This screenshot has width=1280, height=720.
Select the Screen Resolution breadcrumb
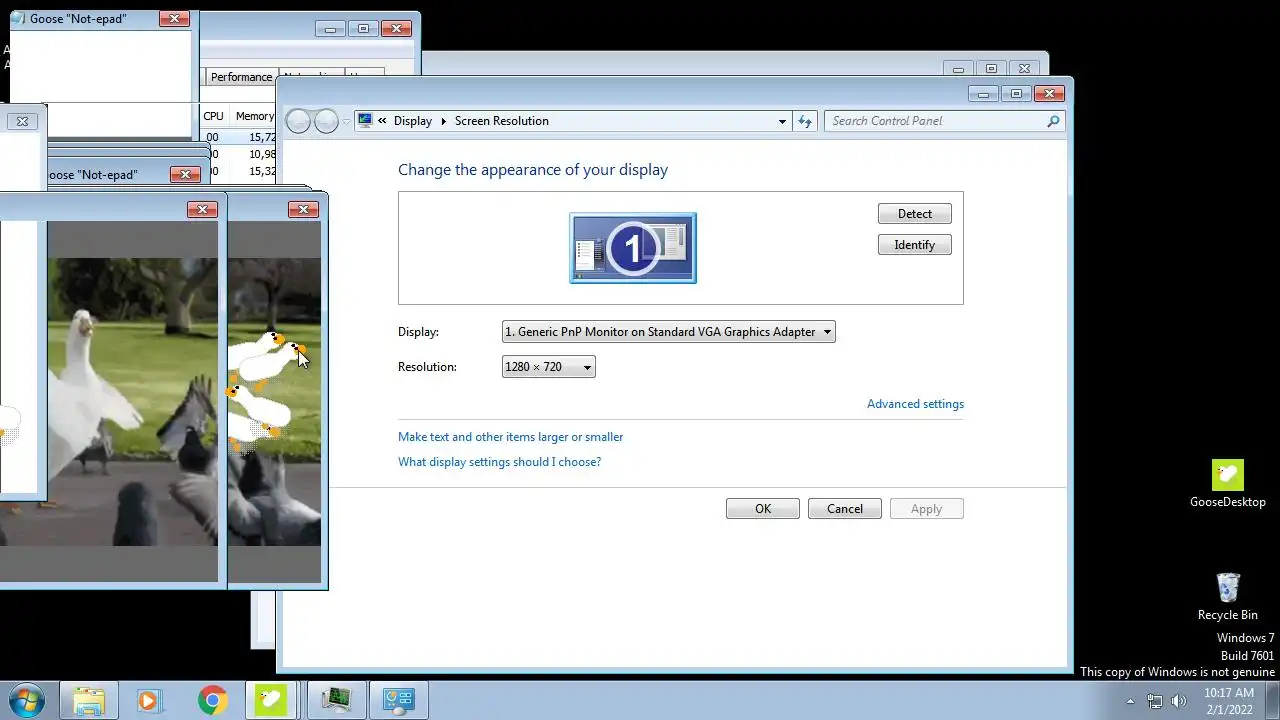(502, 121)
